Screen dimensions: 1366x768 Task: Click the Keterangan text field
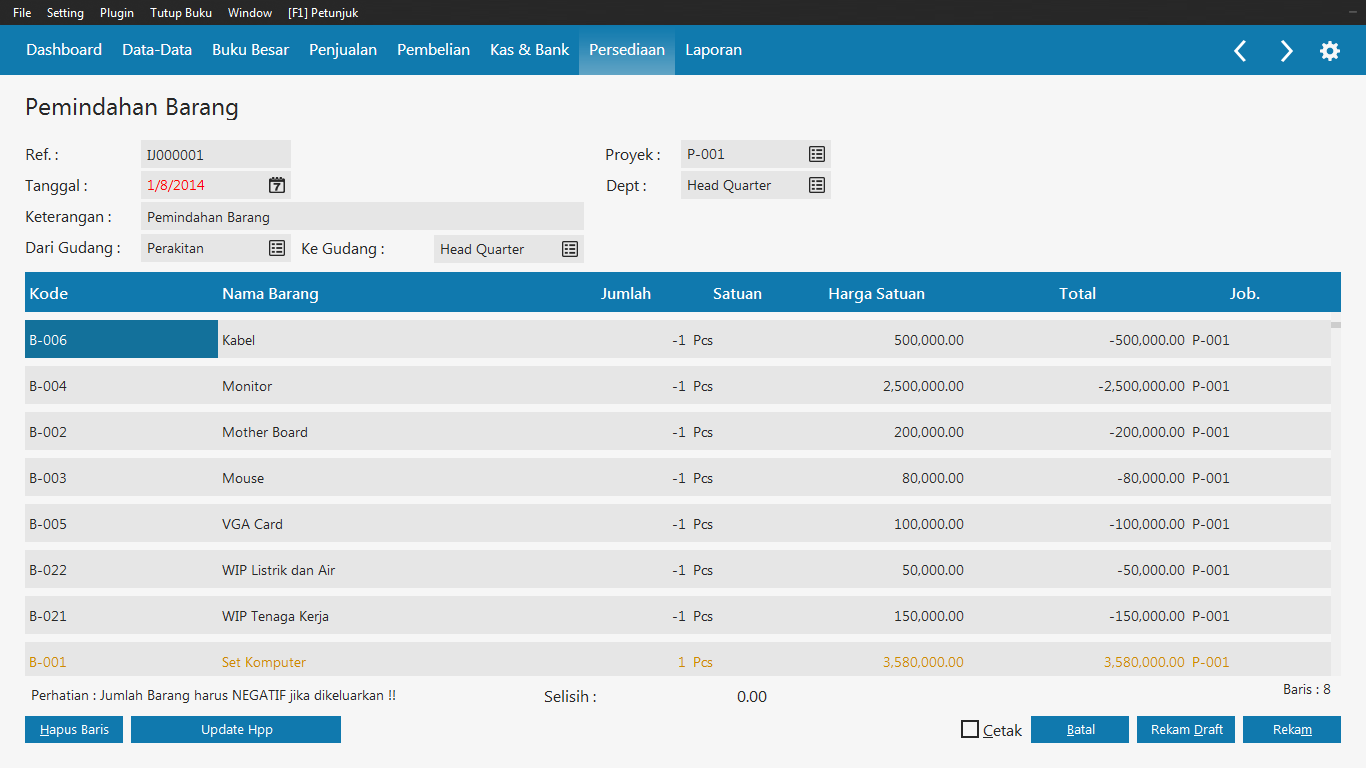pos(362,217)
